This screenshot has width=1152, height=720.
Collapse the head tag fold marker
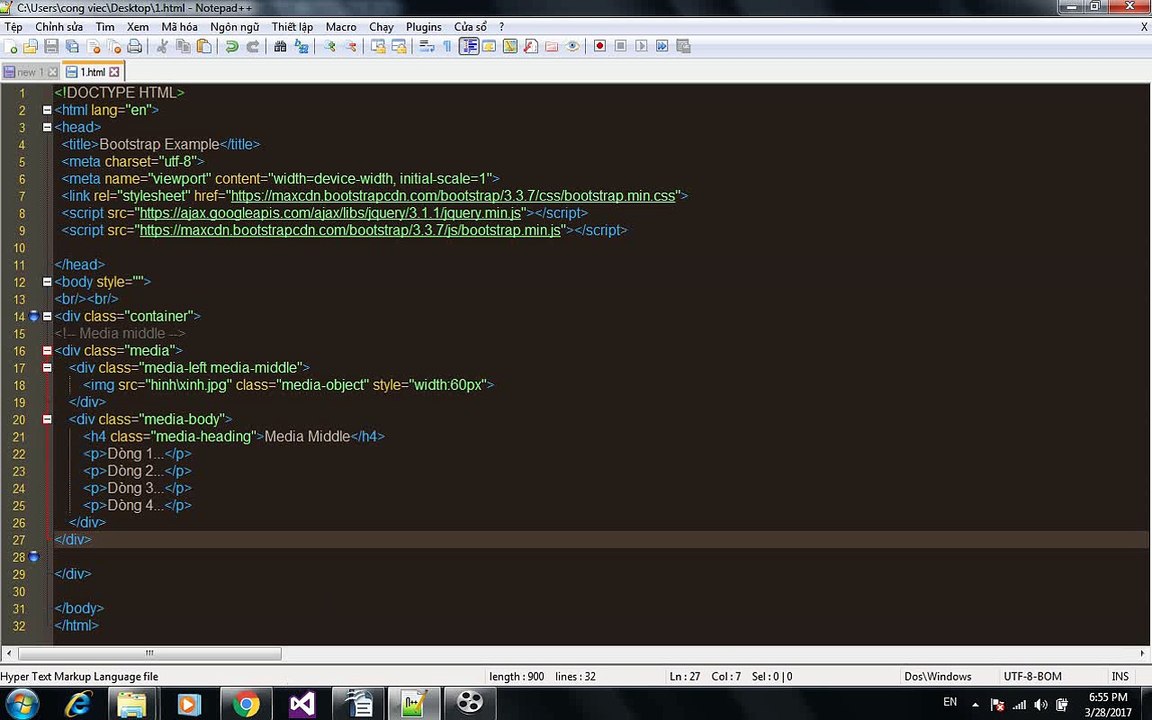click(47, 127)
